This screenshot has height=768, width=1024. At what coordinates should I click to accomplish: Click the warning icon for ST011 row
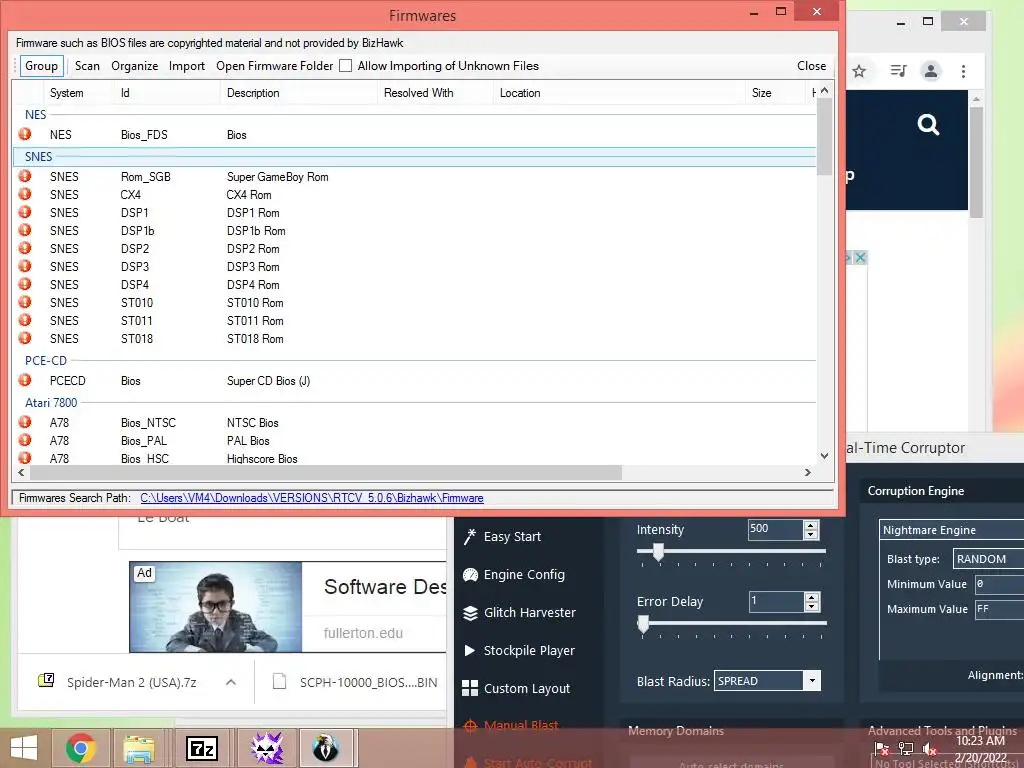[25, 320]
